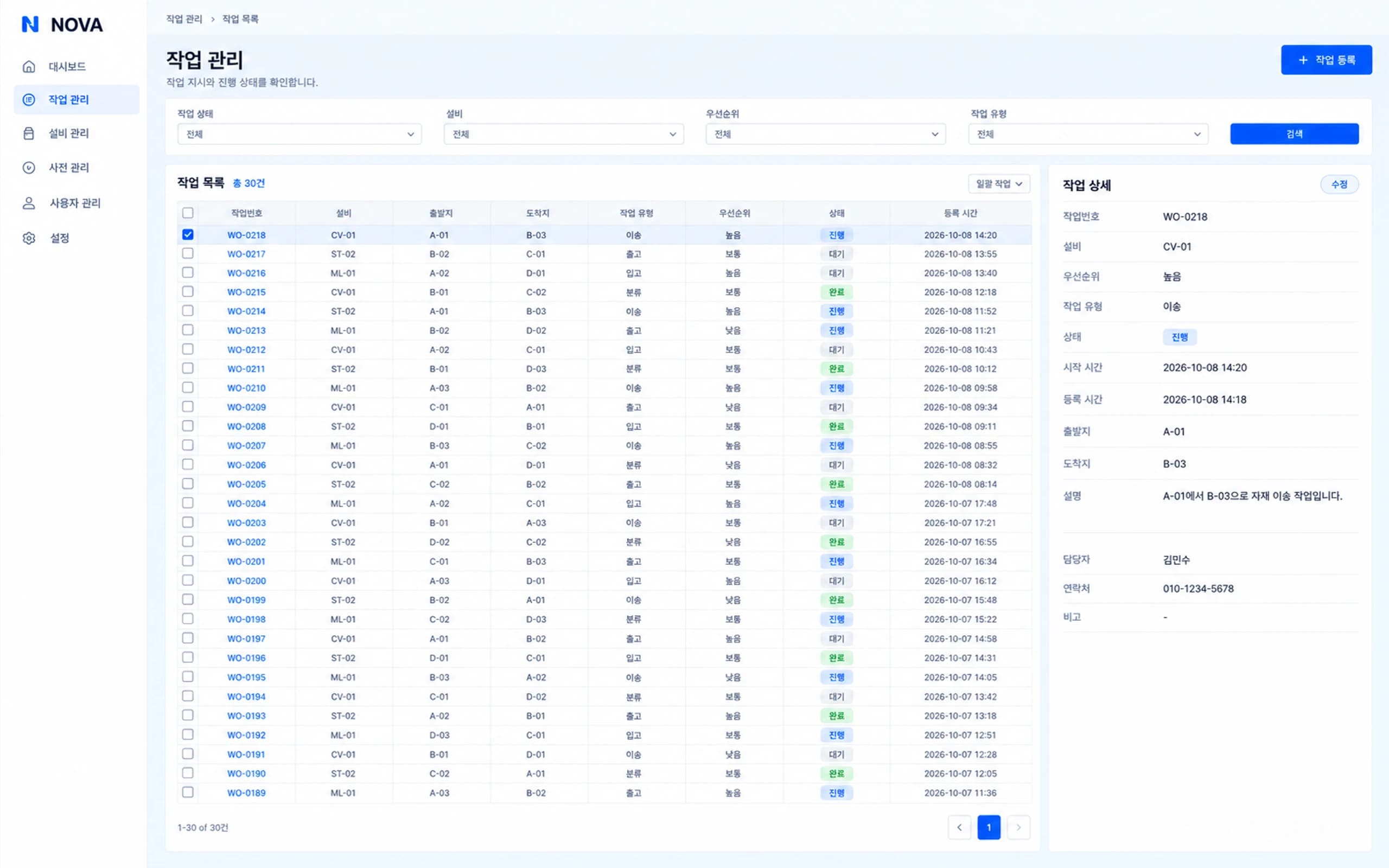
Task: Click the 설비 관리 sidebar icon
Action: tap(29, 133)
